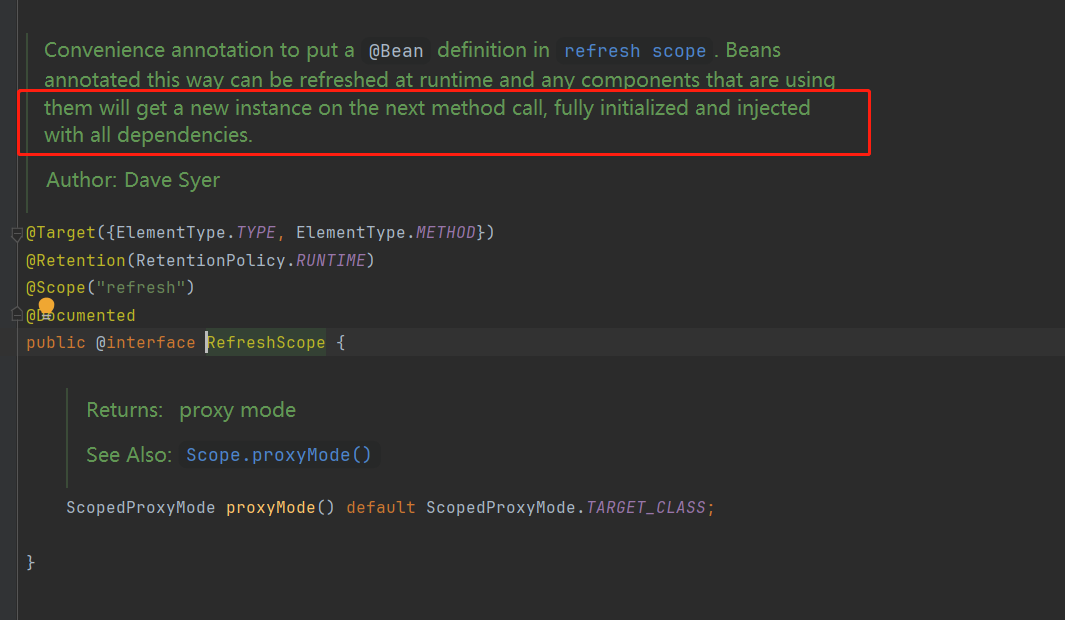Click the @Bean code reference in docs
Image resolution: width=1065 pixels, height=620 pixels.
(395, 51)
